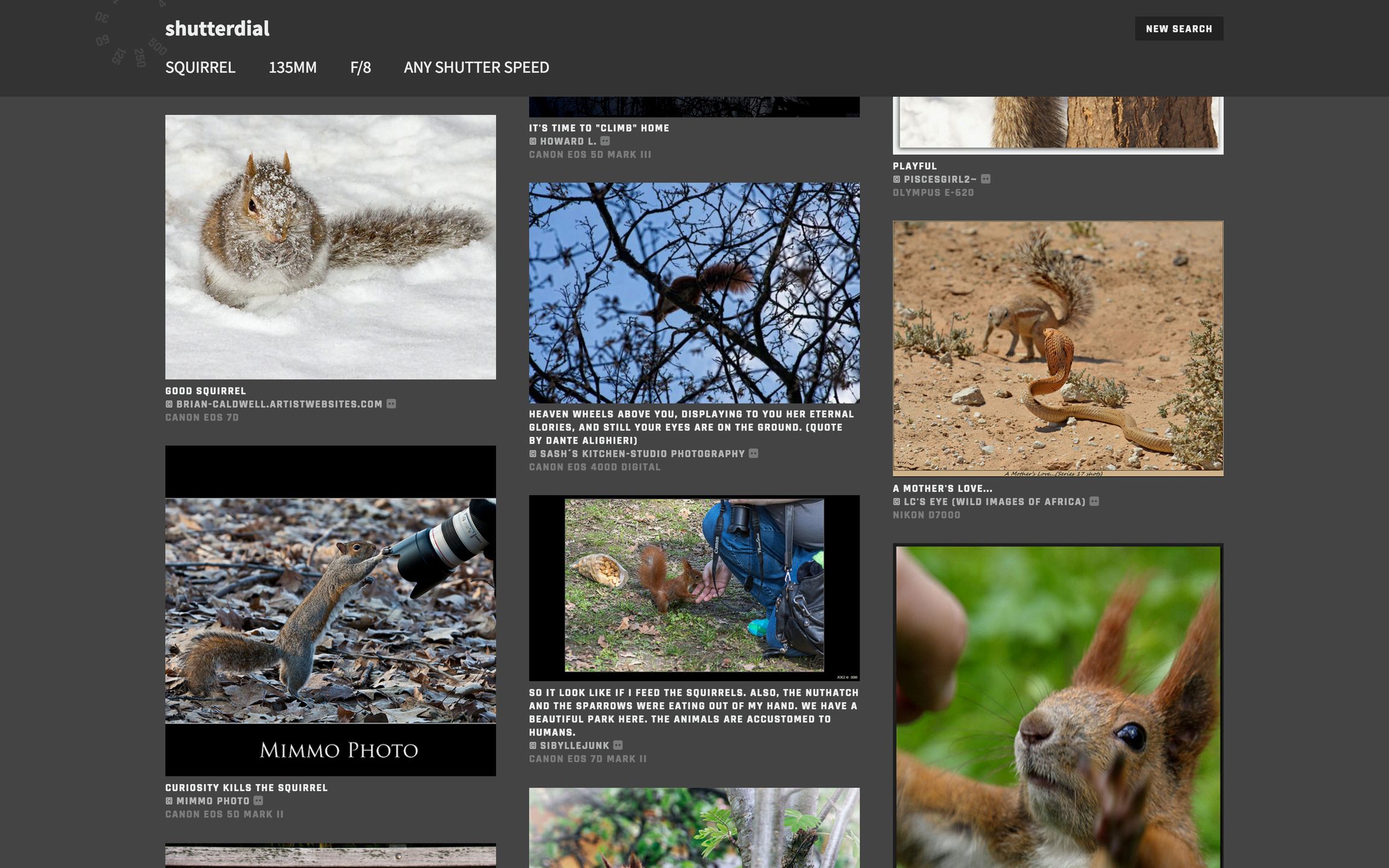Change the F/8 aperture filter
The width and height of the screenshot is (1389, 868).
click(361, 68)
